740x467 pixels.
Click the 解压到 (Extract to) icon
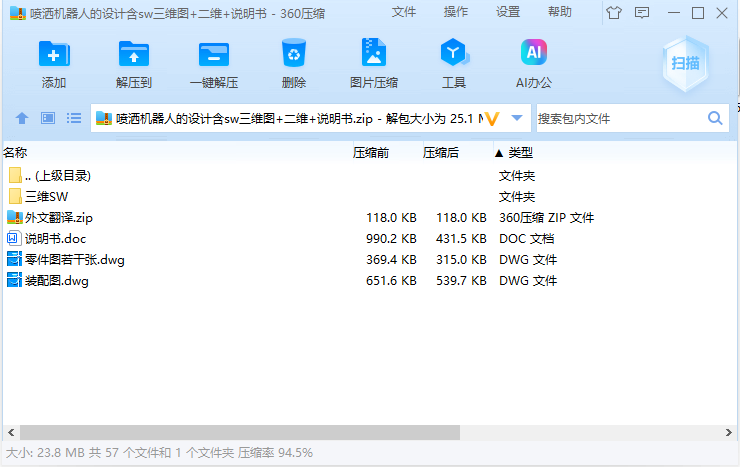tap(134, 54)
